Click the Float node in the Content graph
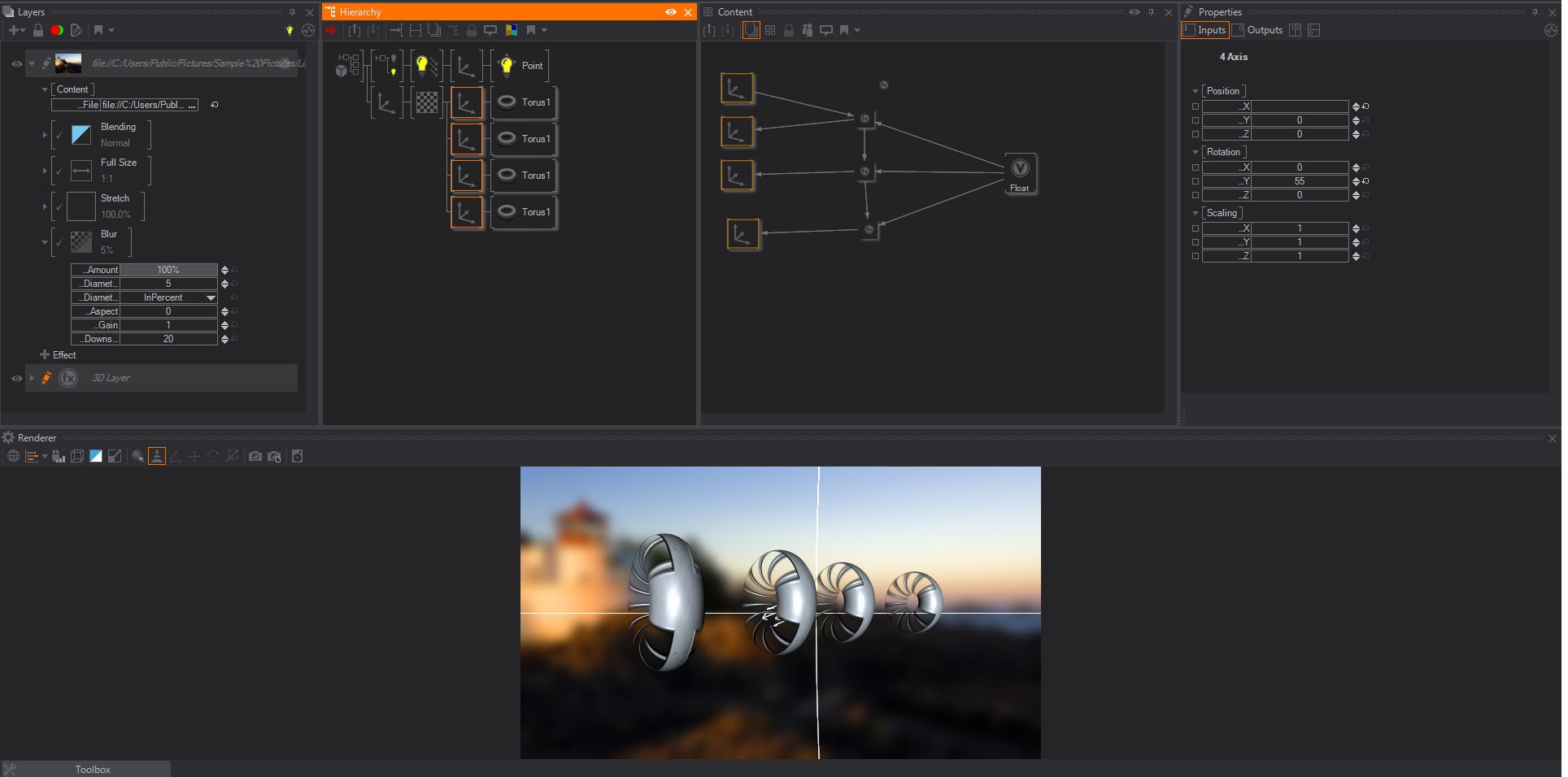 (1020, 173)
